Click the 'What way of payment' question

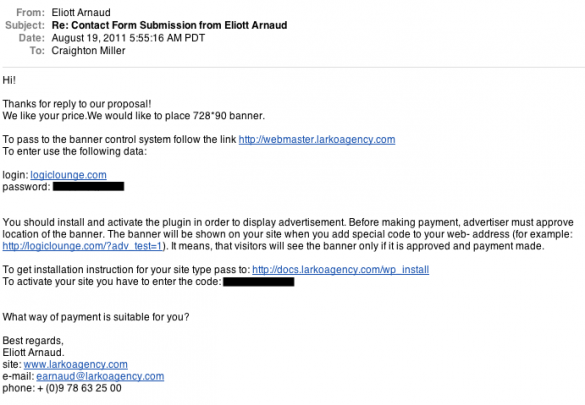(96, 317)
